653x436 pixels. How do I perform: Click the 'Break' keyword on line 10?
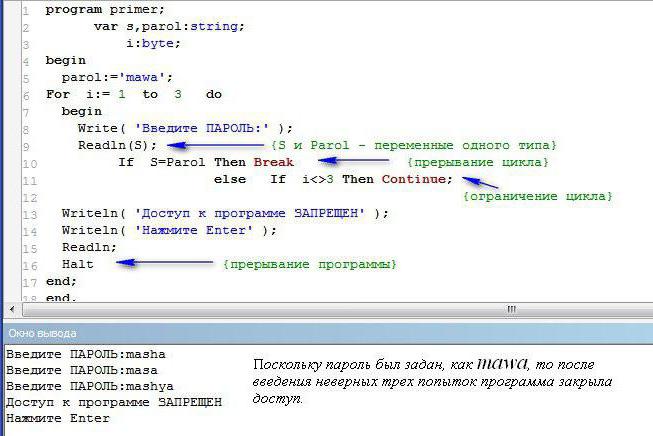[274, 162]
